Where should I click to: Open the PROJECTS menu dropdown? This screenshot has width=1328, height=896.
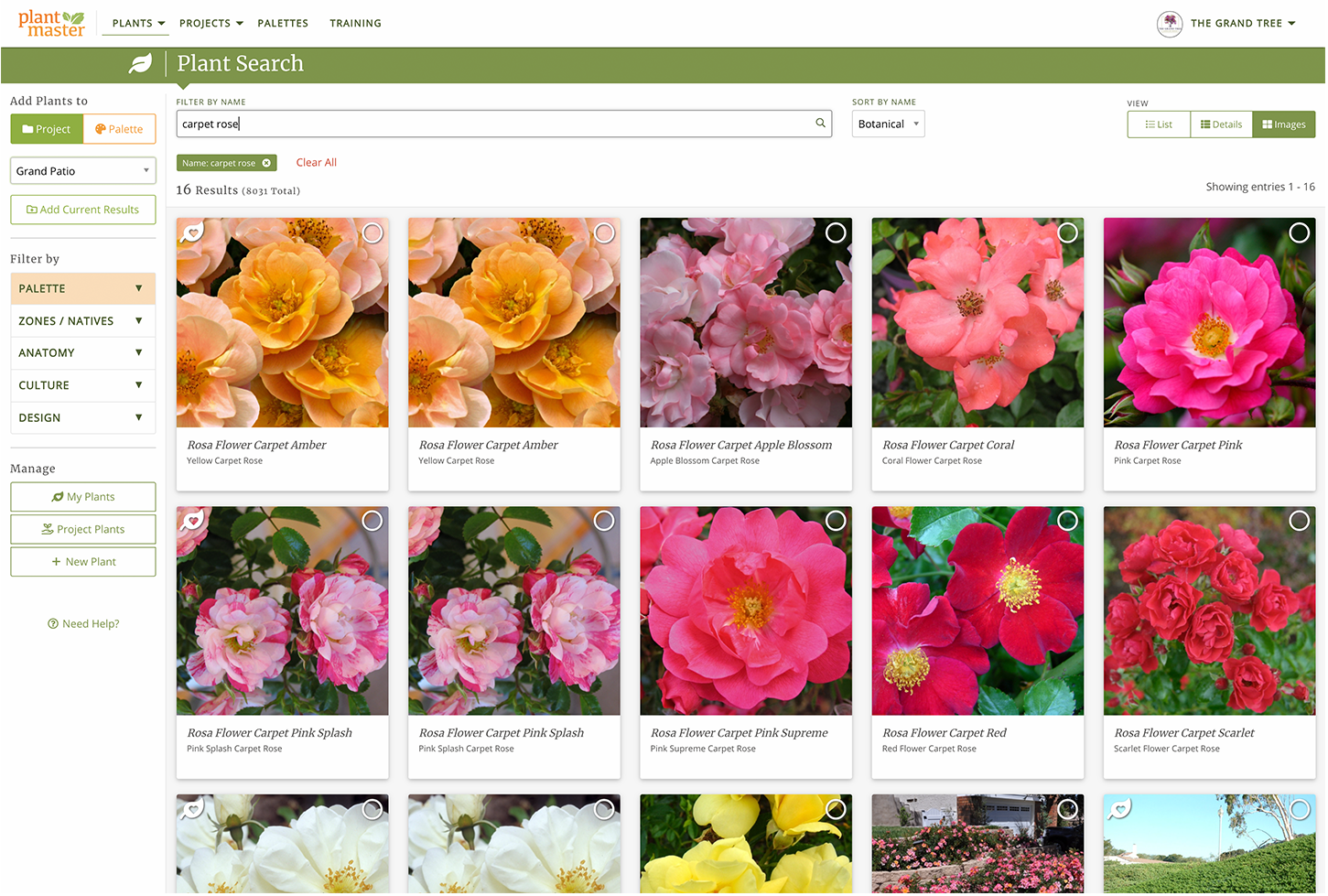tap(211, 24)
